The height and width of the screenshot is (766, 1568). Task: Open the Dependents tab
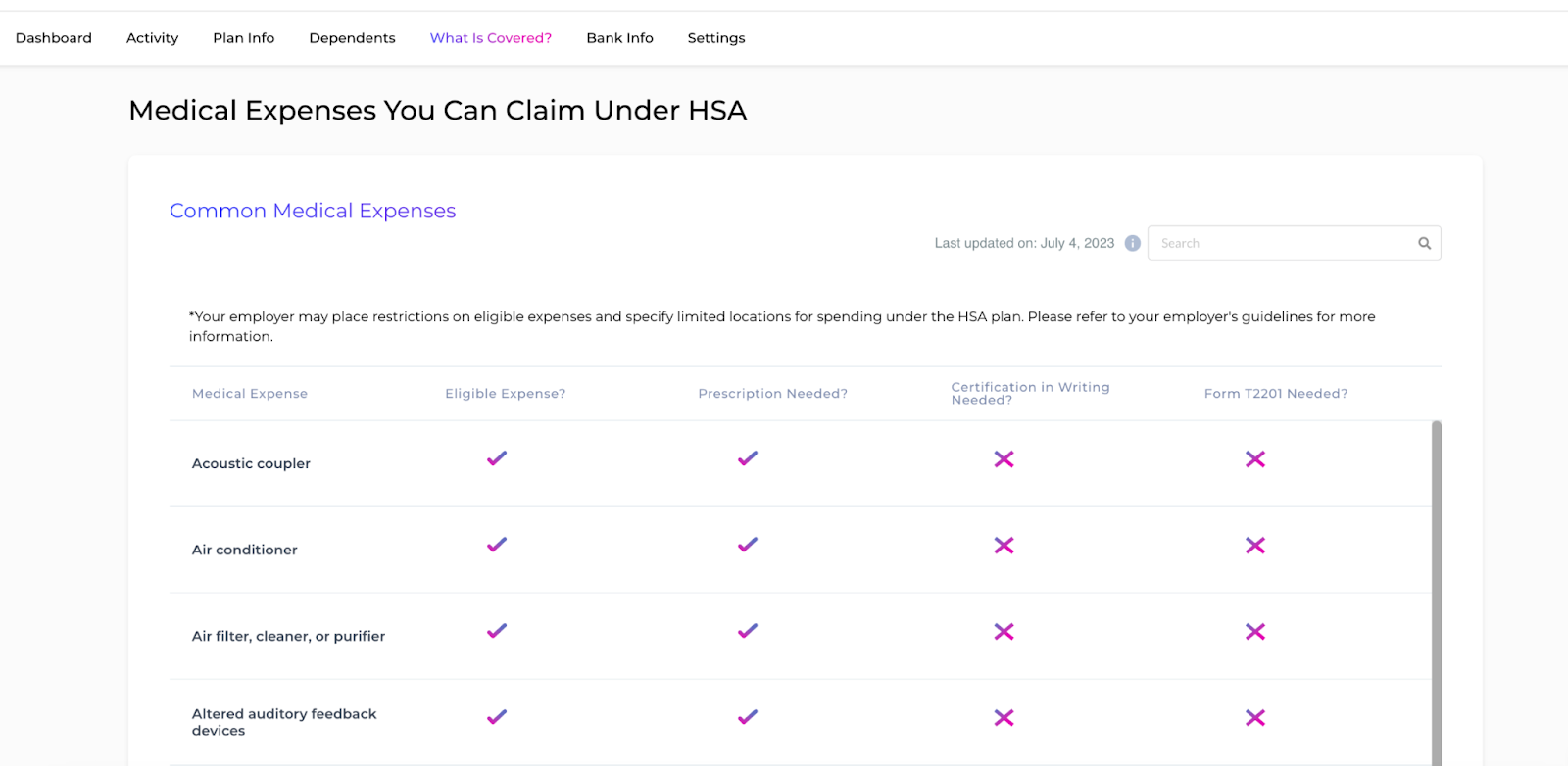tap(352, 38)
